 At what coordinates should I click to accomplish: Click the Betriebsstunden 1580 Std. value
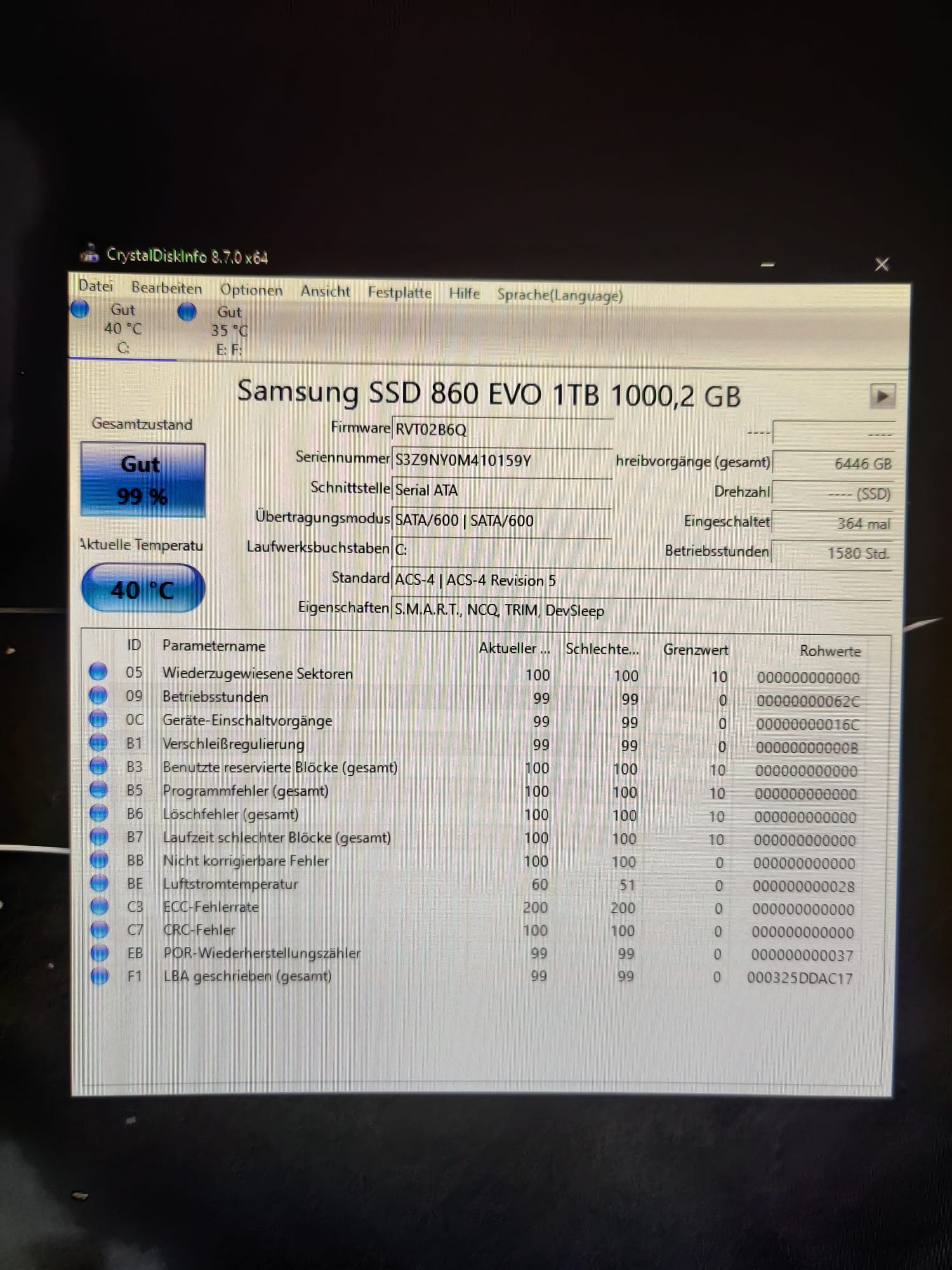pyautogui.click(x=832, y=553)
